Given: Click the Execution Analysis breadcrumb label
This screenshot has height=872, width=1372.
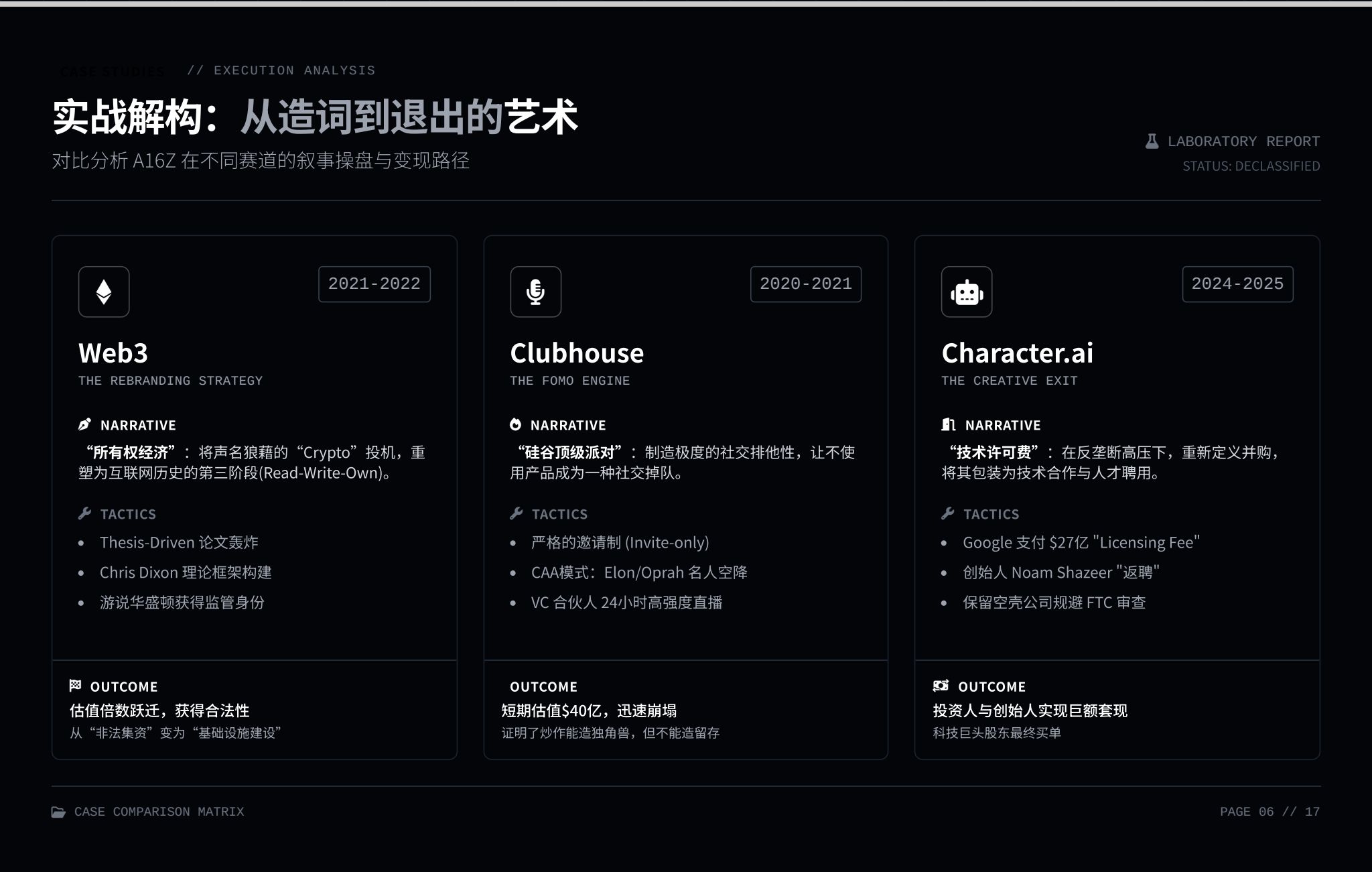Looking at the screenshot, I should point(294,70).
